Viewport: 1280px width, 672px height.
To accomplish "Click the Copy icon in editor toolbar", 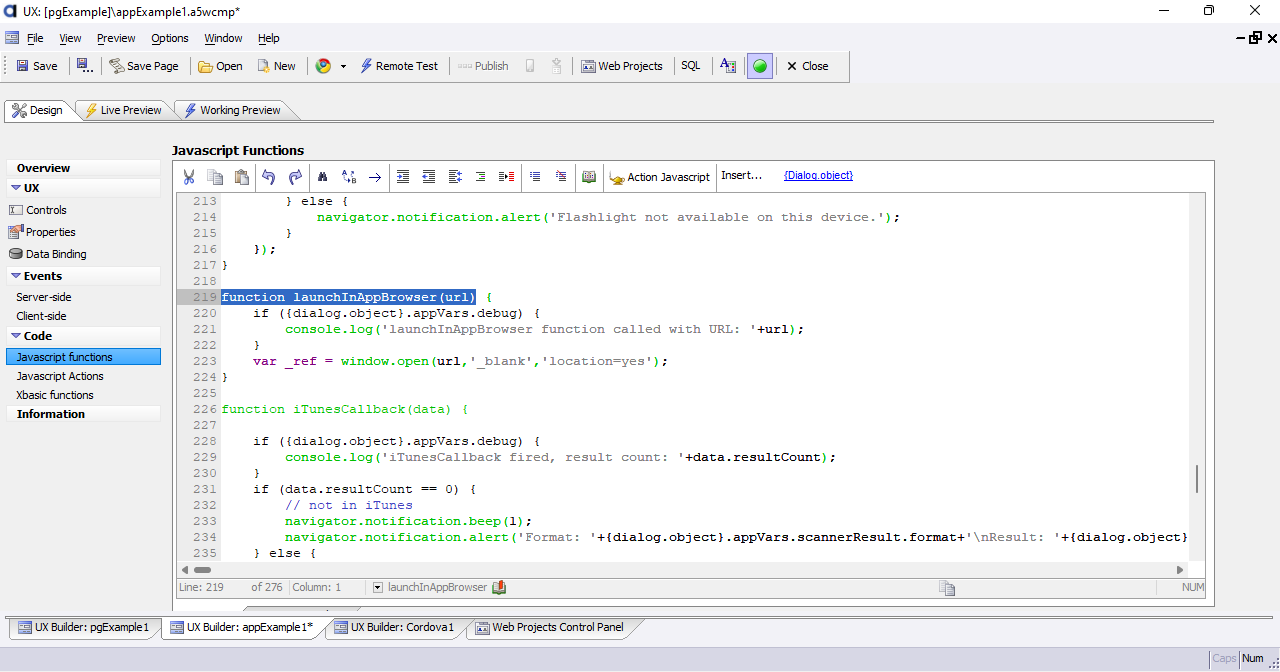I will (x=215, y=177).
